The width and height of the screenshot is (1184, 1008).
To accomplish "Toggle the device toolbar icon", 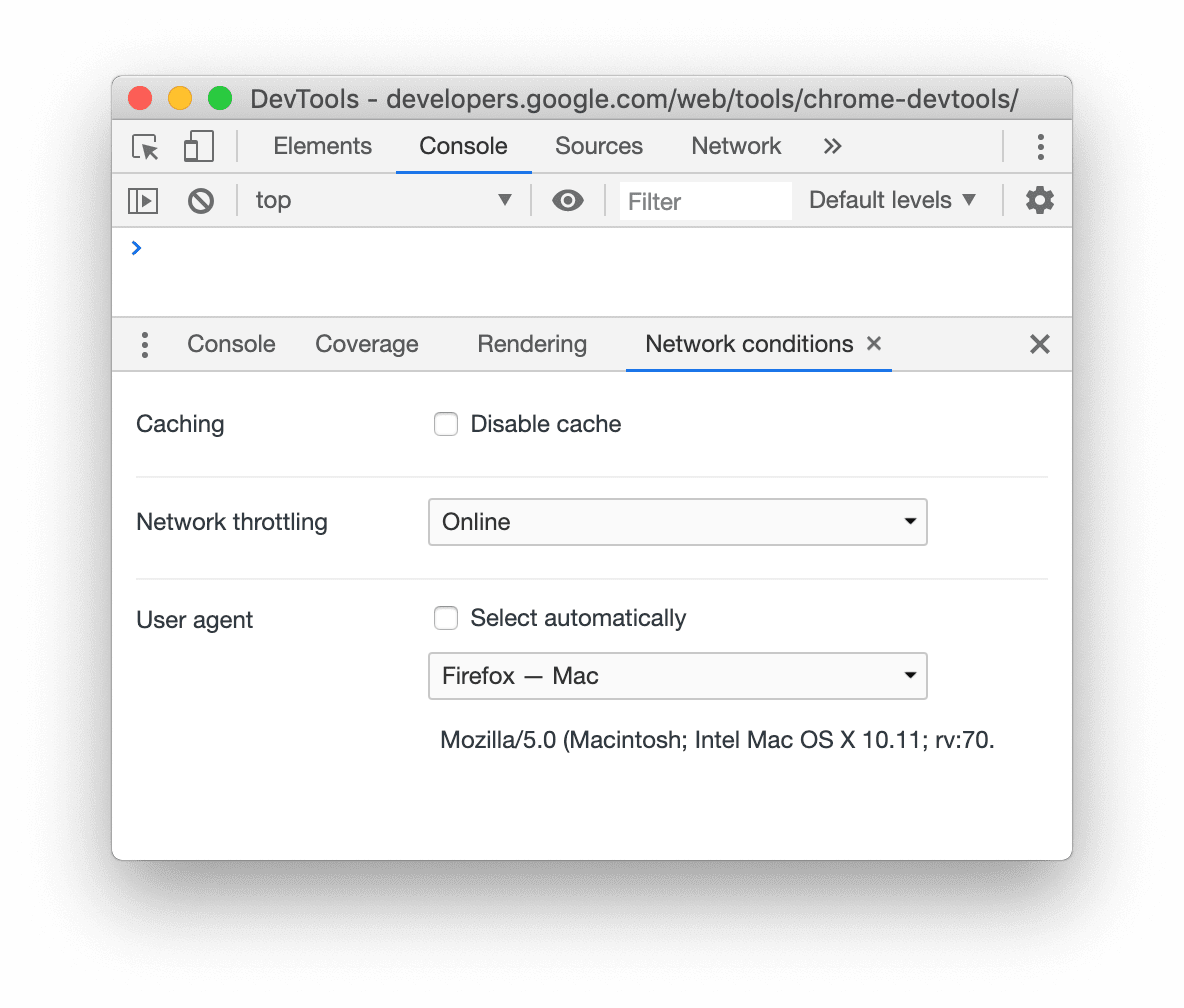I will [198, 146].
